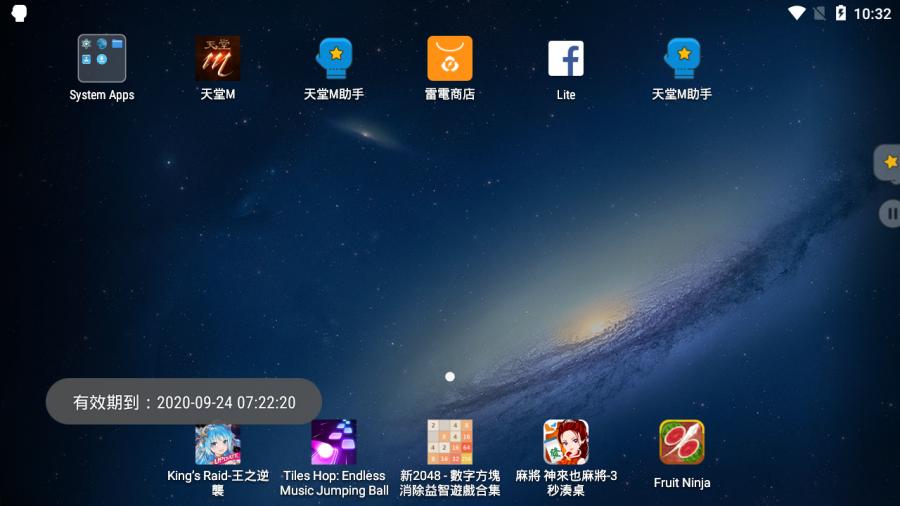Launch the 天堂M game icon
This screenshot has height=506, width=900.
[x=218, y=59]
